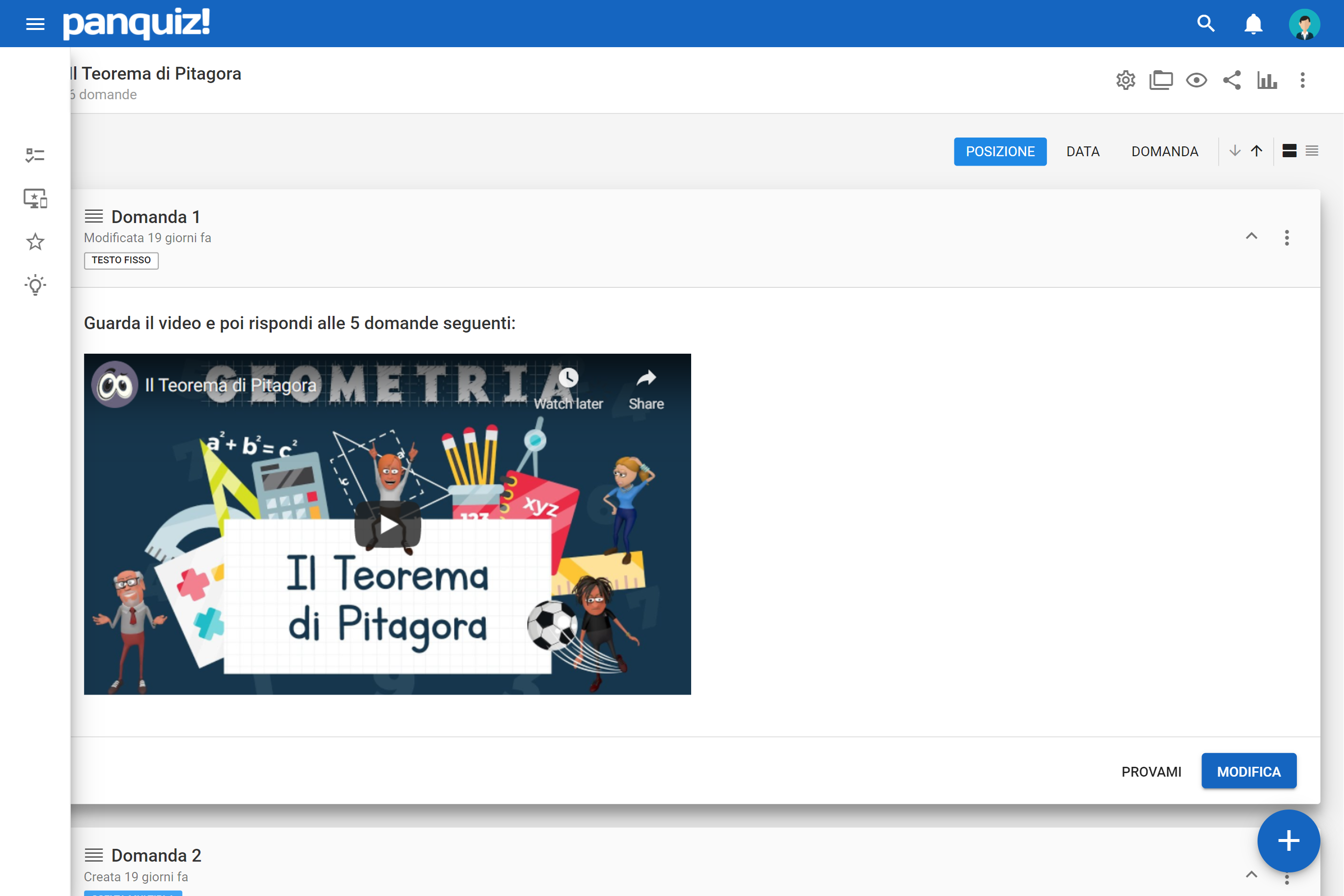Set descending sort with down arrow

tap(1234, 151)
